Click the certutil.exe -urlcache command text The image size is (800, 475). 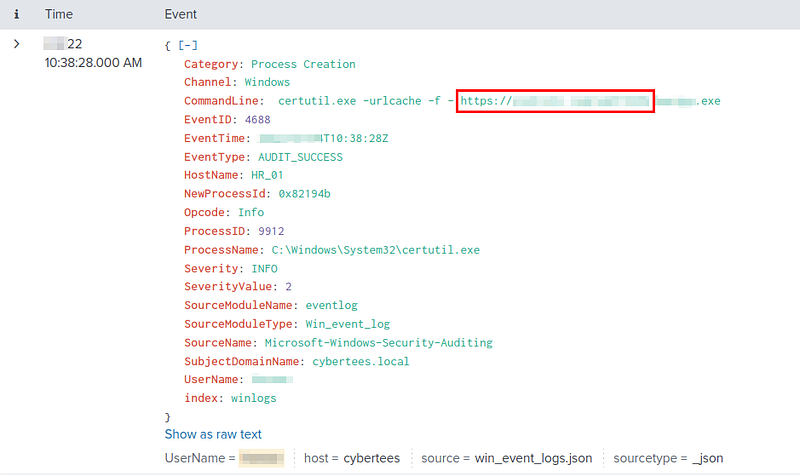pos(360,101)
